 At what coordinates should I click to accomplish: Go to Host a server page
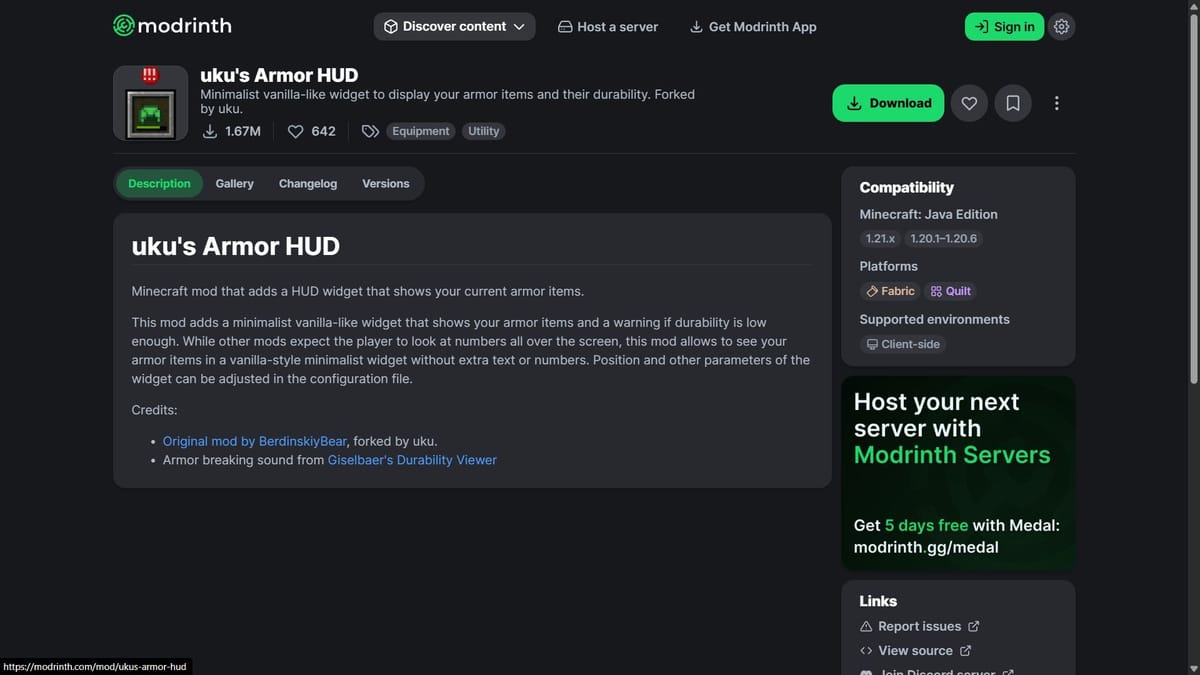pos(608,27)
